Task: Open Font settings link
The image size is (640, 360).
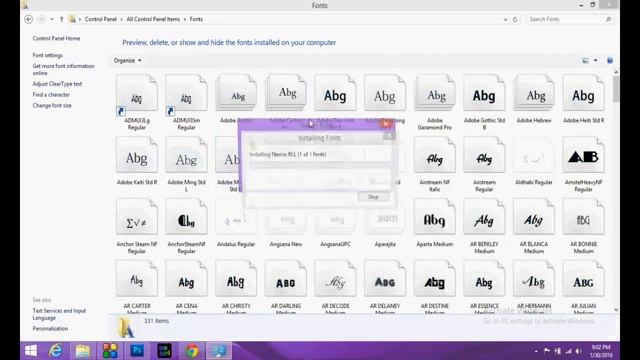Action: pos(48,55)
